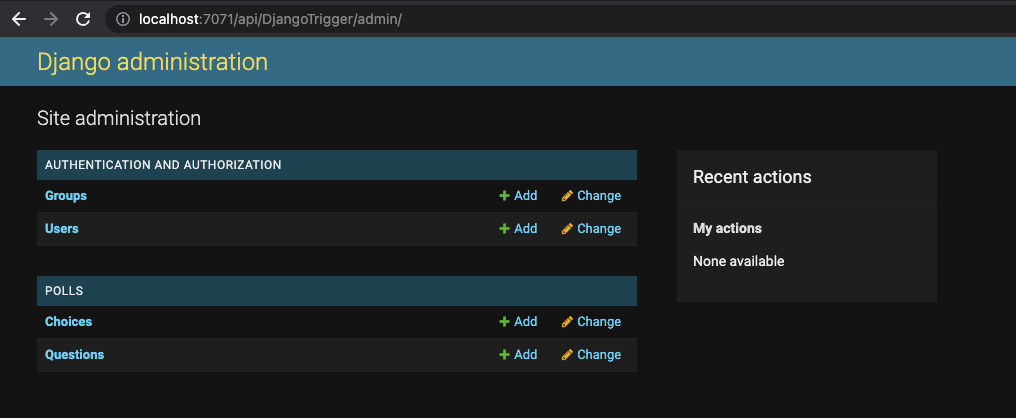This screenshot has width=1016, height=418.
Task: Open the Groups model link
Action: pyautogui.click(x=65, y=196)
